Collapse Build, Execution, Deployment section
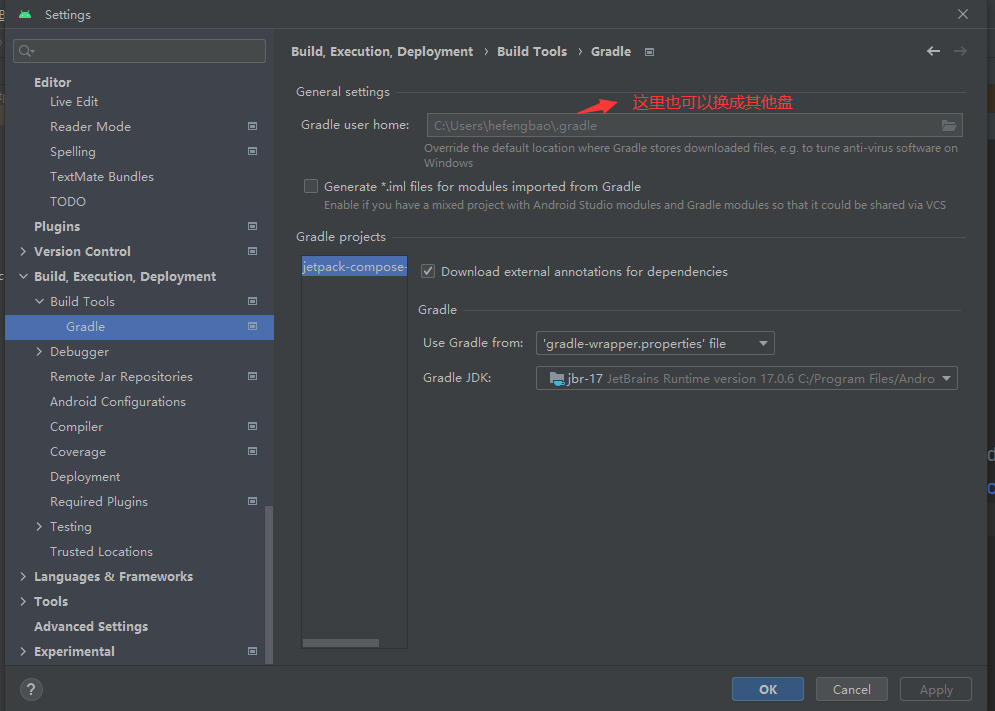995x711 pixels. pyautogui.click(x=23, y=277)
